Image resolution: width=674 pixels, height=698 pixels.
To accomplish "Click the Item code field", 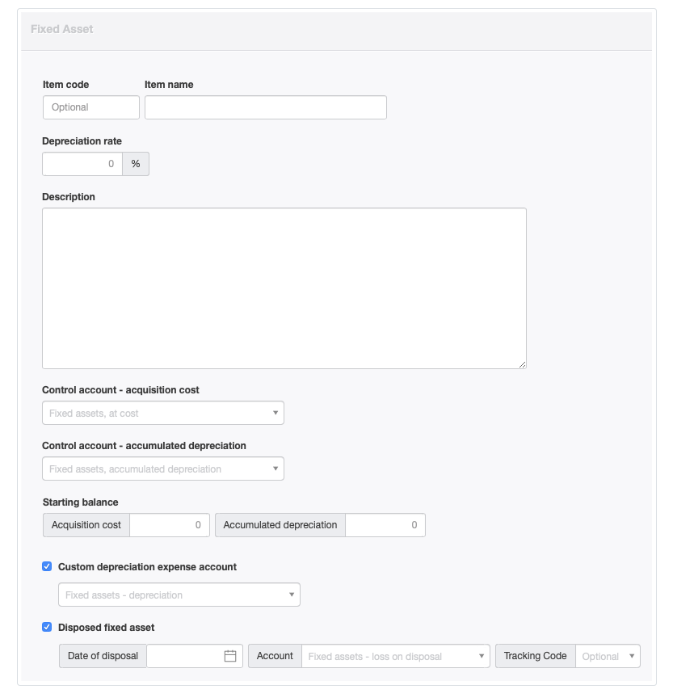I will coord(91,107).
